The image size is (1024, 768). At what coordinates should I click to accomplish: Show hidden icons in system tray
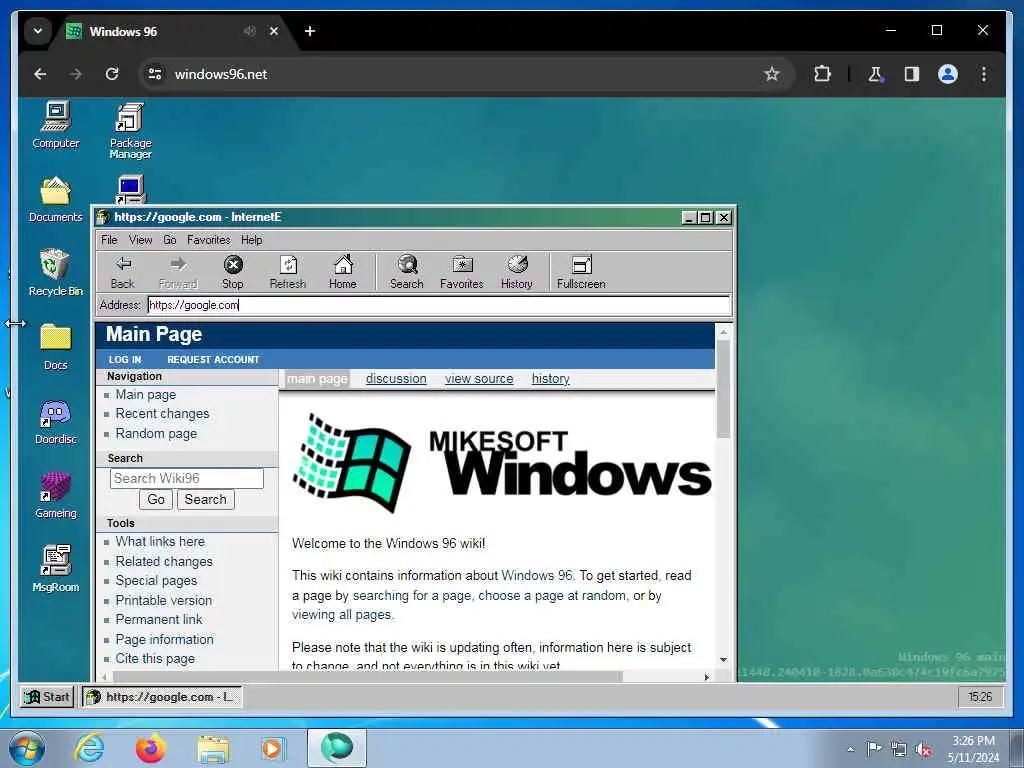(x=850, y=749)
